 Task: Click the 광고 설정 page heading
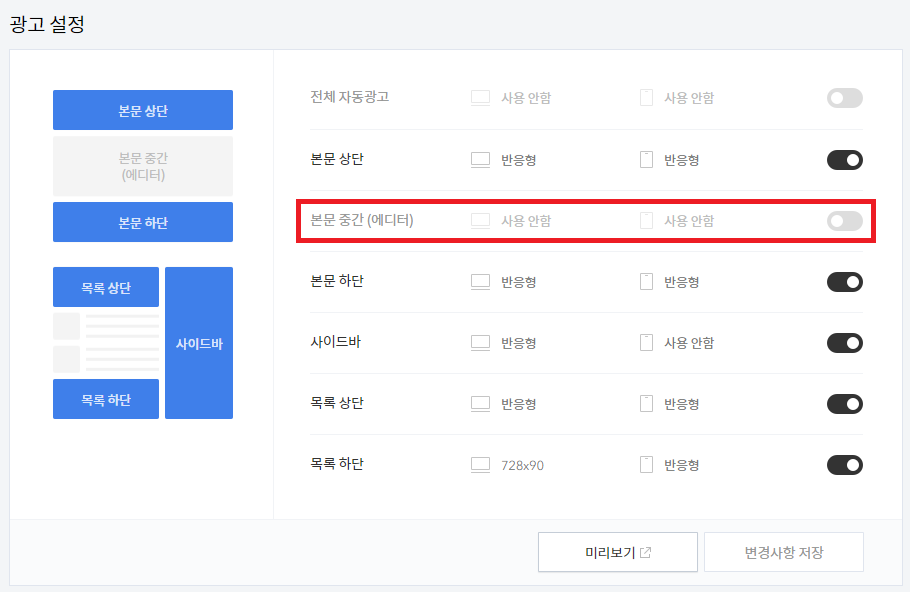(x=47, y=24)
